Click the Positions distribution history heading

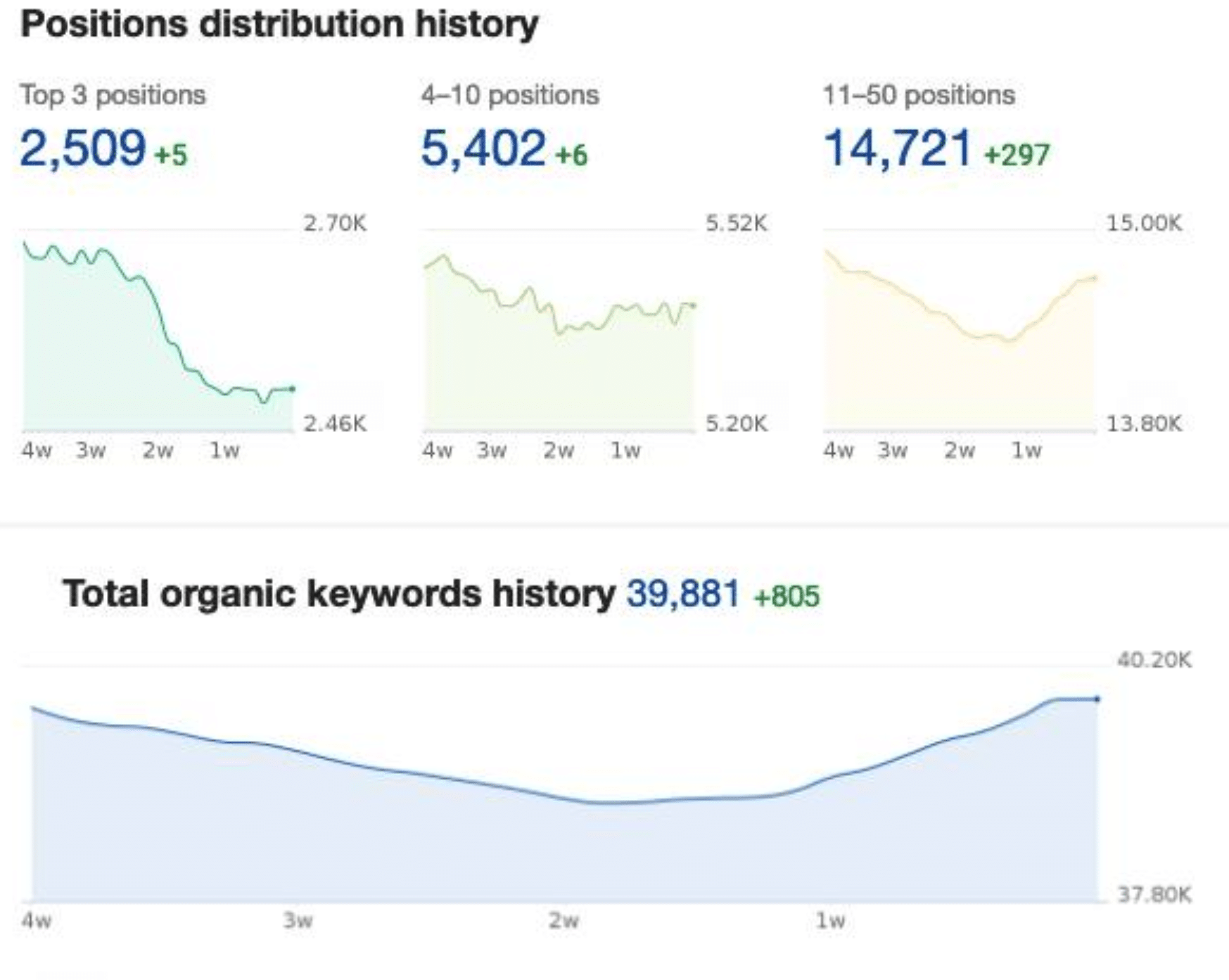pyautogui.click(x=279, y=25)
